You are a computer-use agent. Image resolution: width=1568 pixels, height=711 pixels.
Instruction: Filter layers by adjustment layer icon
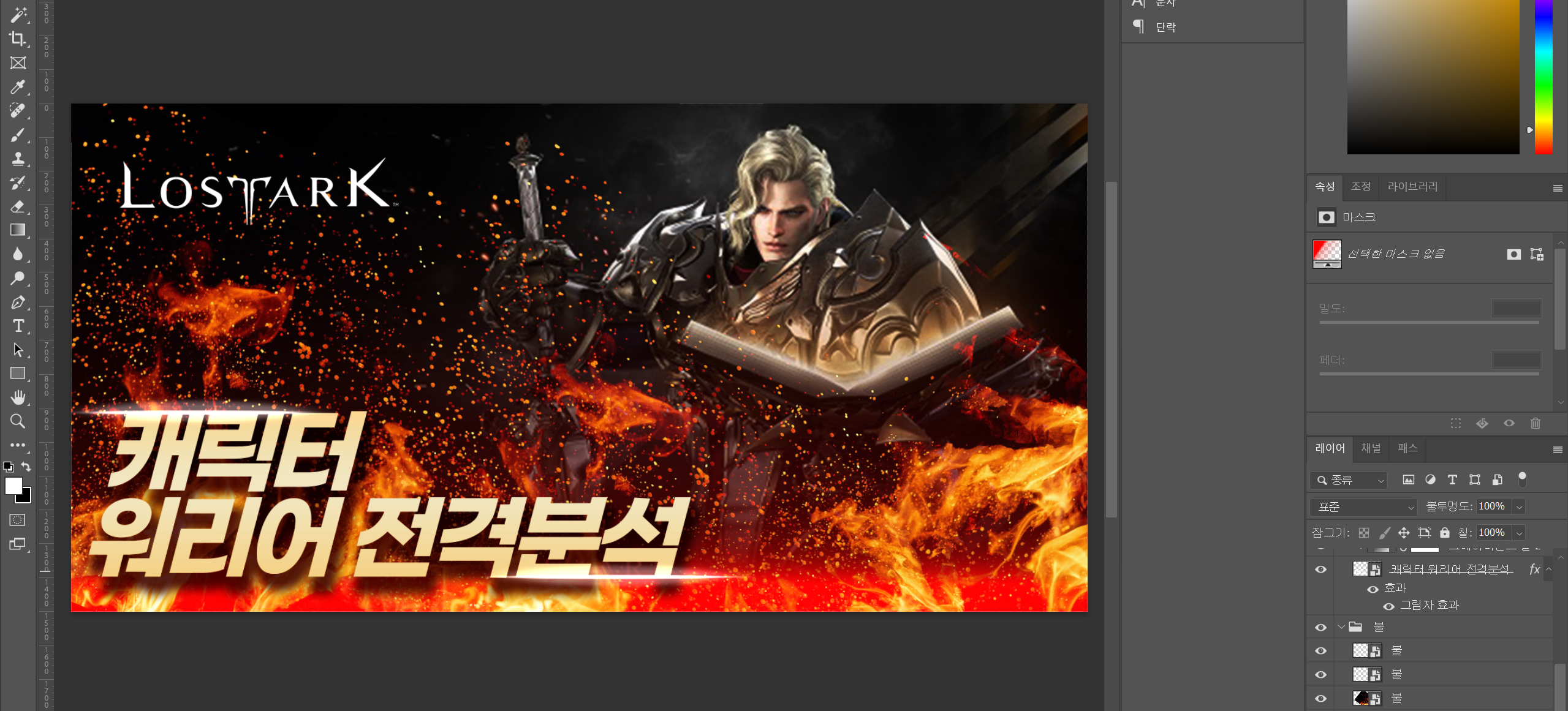point(1430,480)
